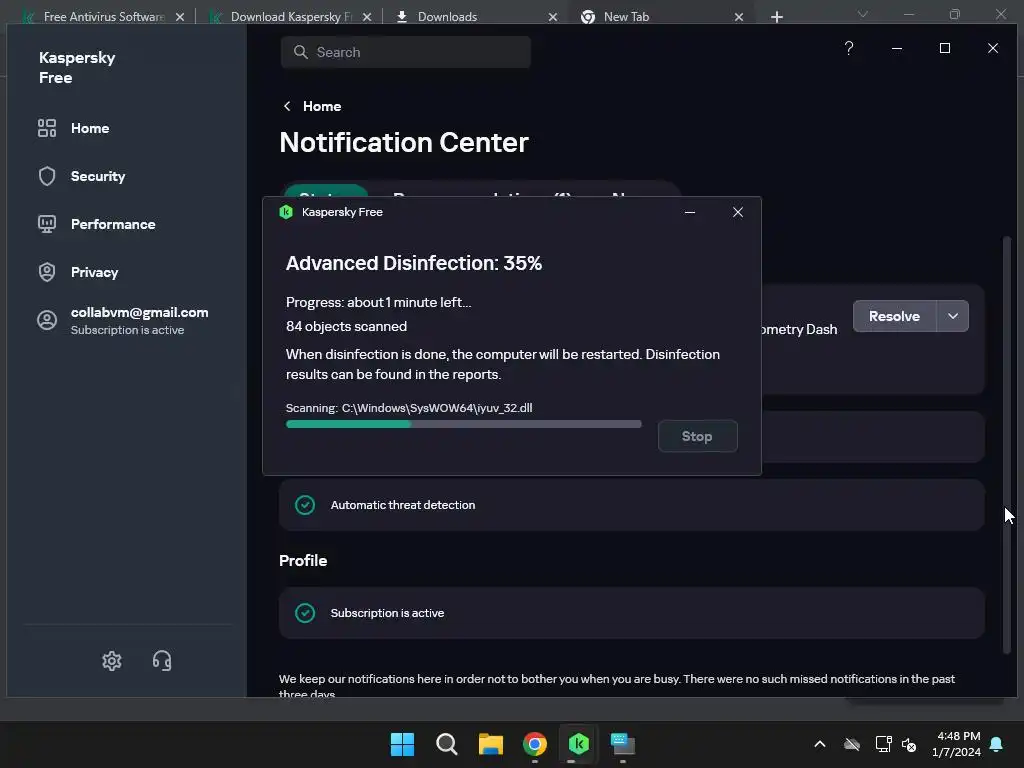Click the Profile section heading
Viewport: 1024px width, 768px height.
pos(303,560)
